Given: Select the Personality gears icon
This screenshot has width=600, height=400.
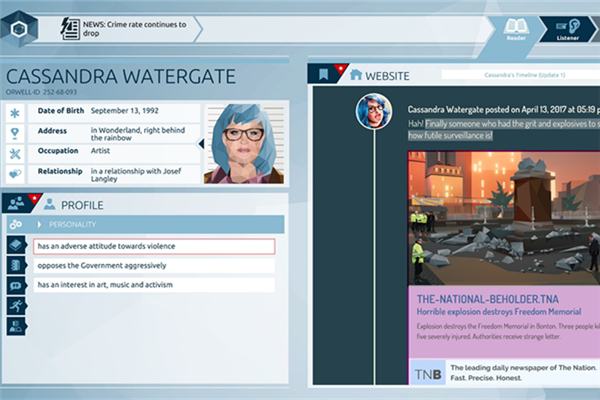Looking at the screenshot, I should tap(16, 224).
